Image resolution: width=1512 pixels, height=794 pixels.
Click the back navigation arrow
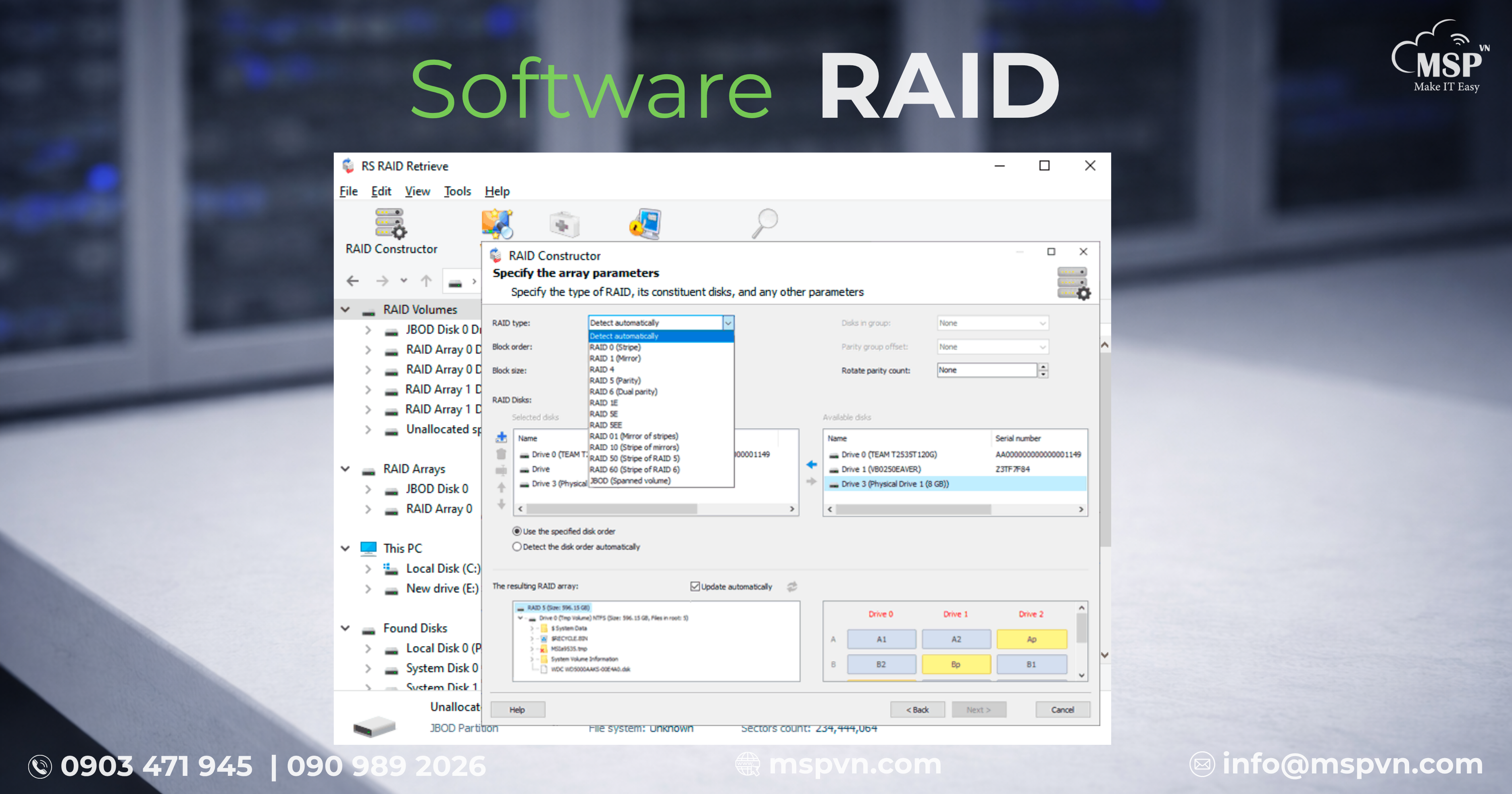click(x=353, y=281)
